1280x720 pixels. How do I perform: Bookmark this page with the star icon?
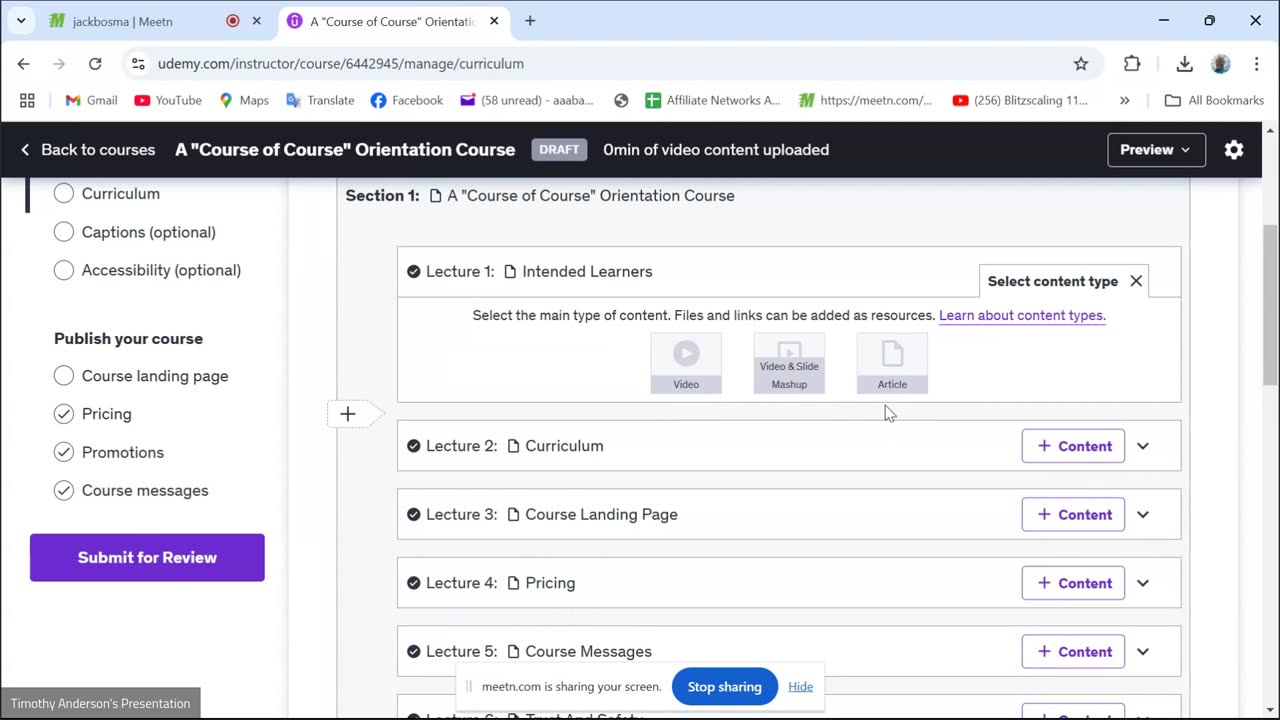point(1081,63)
